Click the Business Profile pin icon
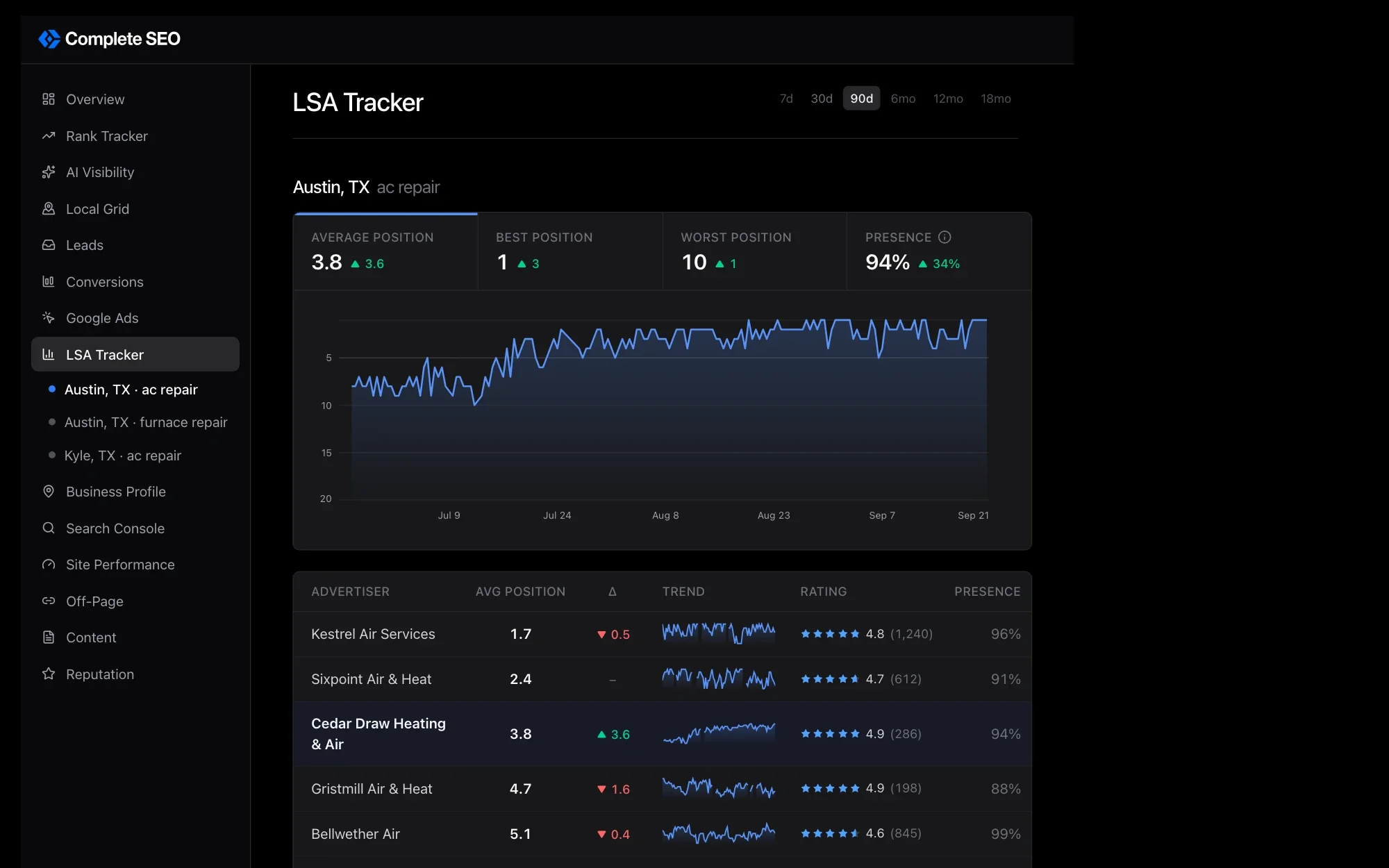The image size is (1389, 868). [x=49, y=492]
